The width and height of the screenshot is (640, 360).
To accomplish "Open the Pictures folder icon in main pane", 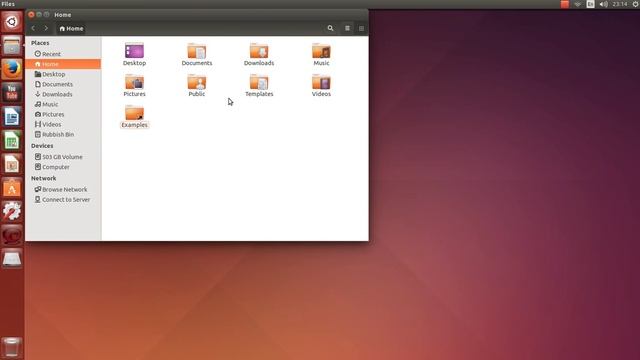I will point(134,82).
